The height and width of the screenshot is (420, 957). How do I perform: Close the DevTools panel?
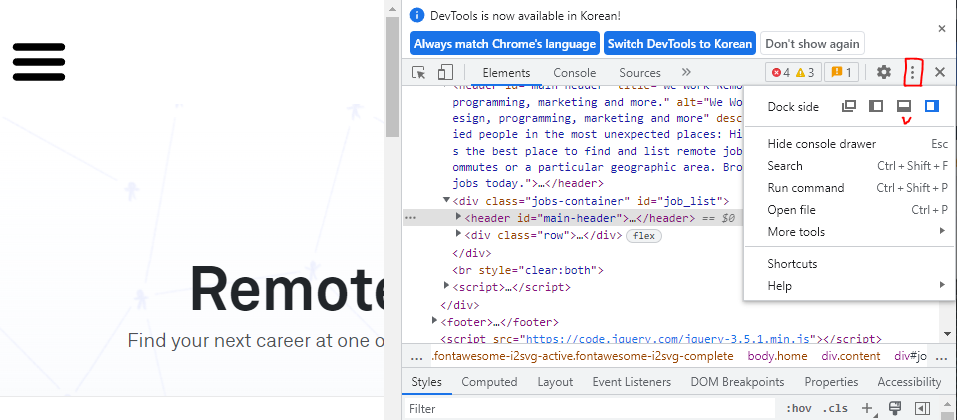(940, 73)
